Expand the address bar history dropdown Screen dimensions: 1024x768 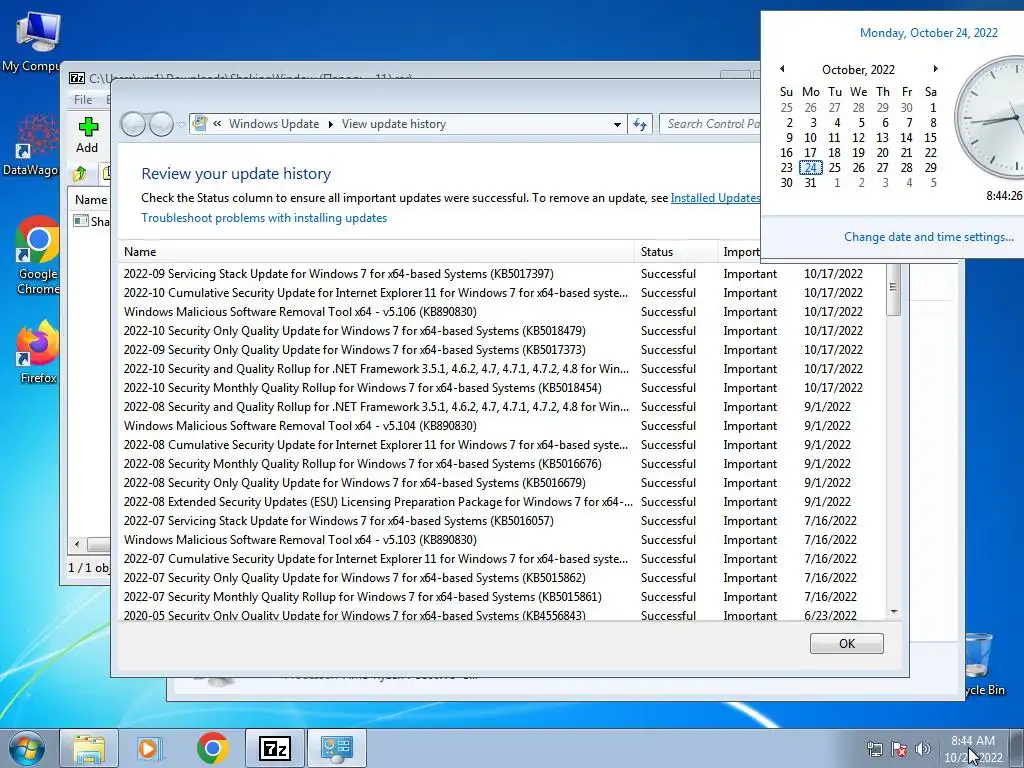617,124
